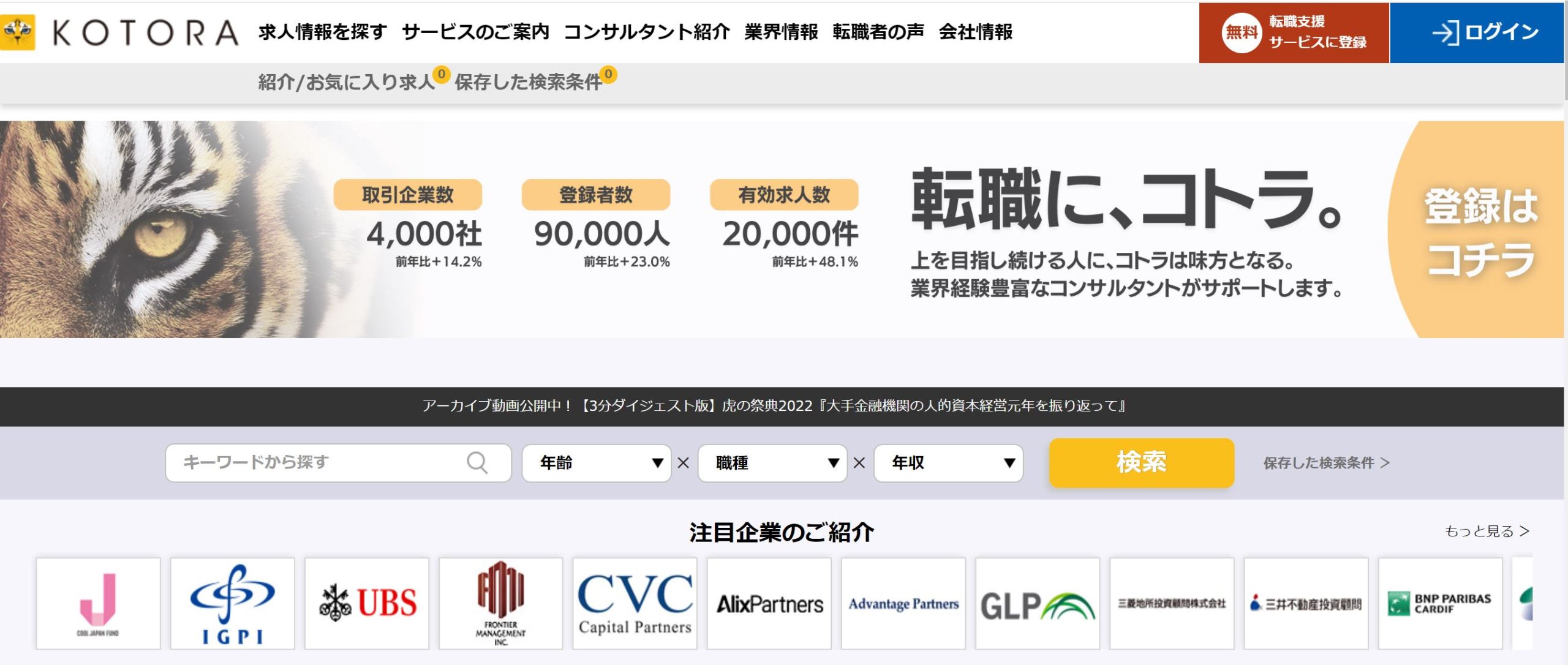Open the IGPI company logo tile
Screen dimensions: 1568x665
[232, 603]
